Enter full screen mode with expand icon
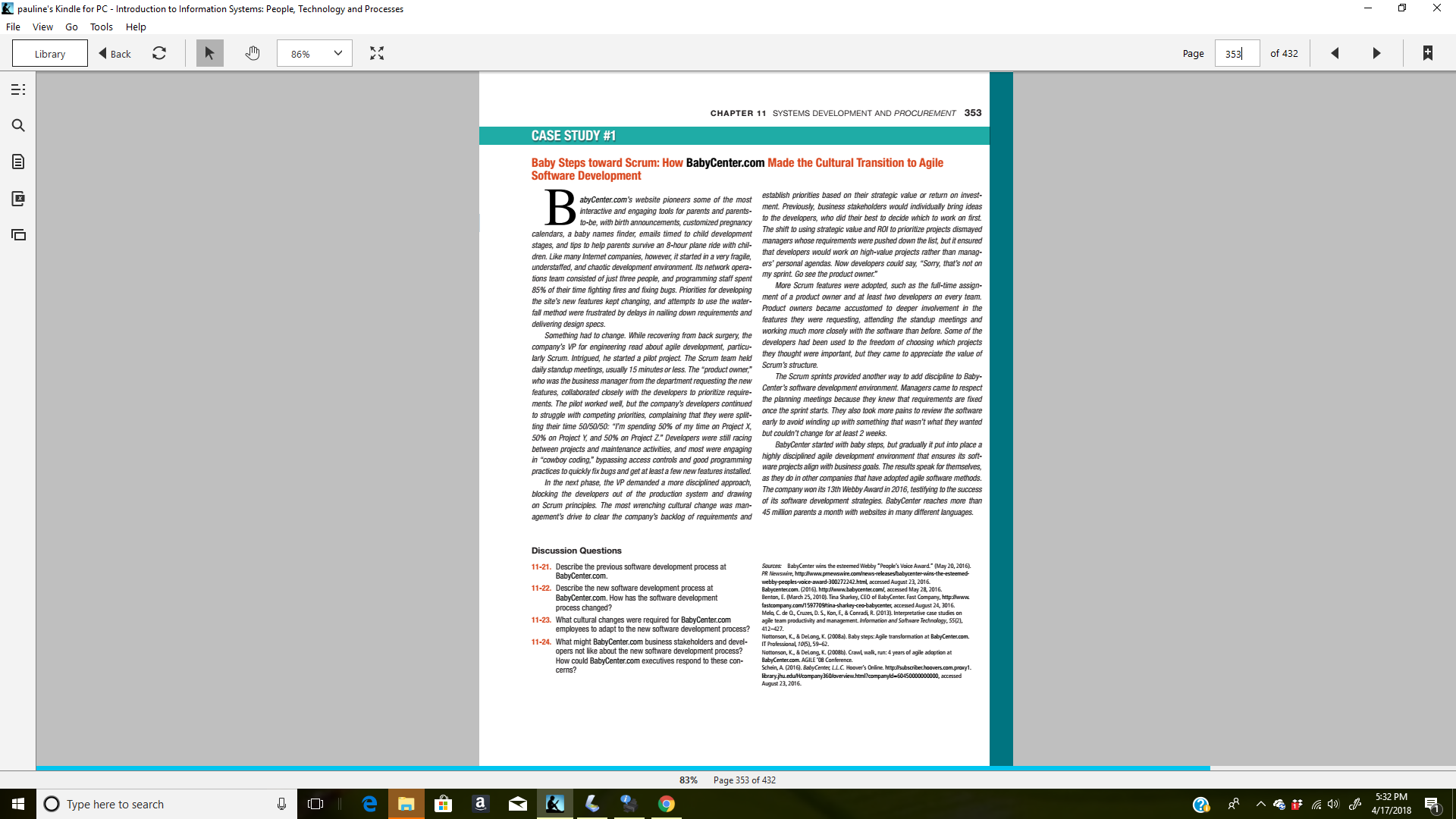Screen dimensions: 1456x819 point(377,53)
